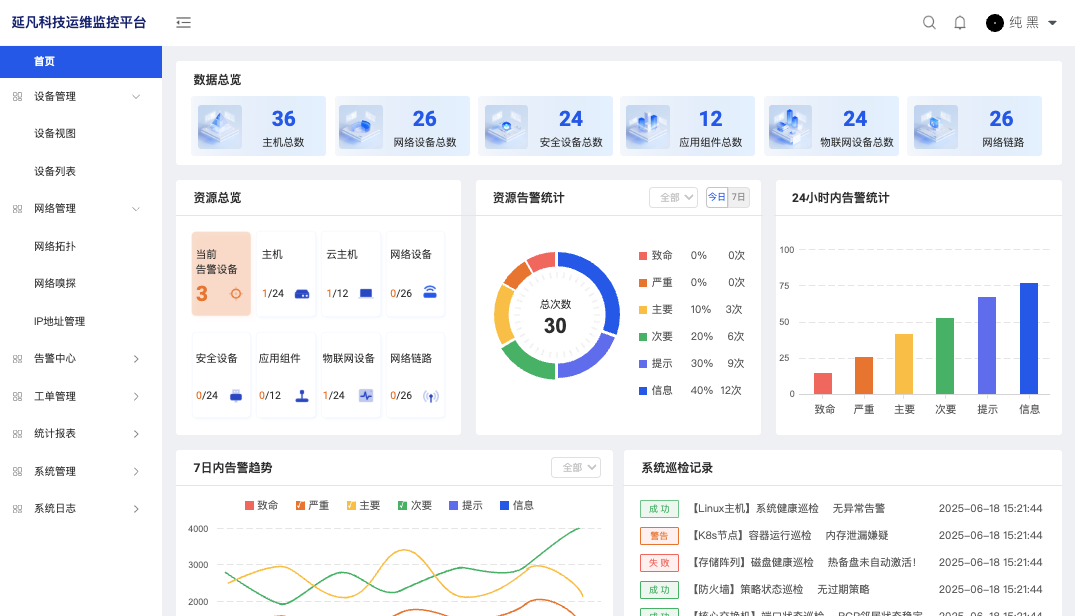Click 提示 bar in 24小时内告警统计 chart
Viewport: 1075px width, 616px height.
pyautogui.click(x=987, y=345)
